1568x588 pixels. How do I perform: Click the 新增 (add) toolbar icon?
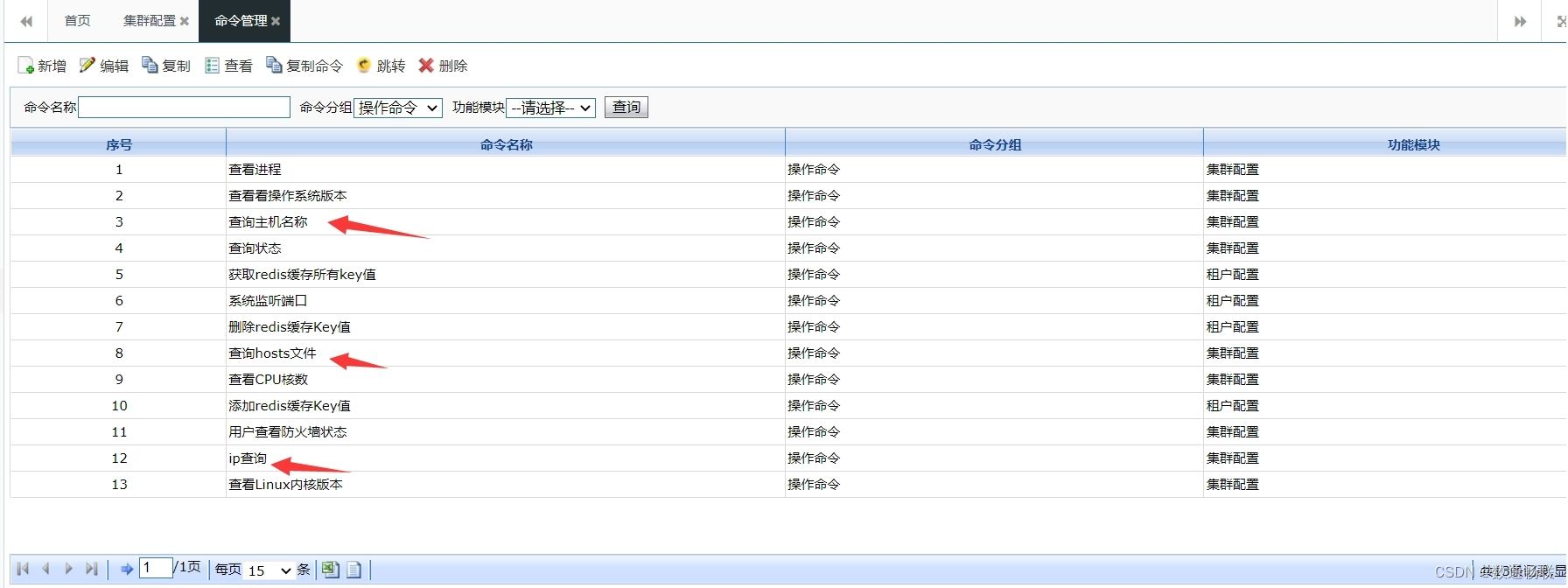click(25, 66)
